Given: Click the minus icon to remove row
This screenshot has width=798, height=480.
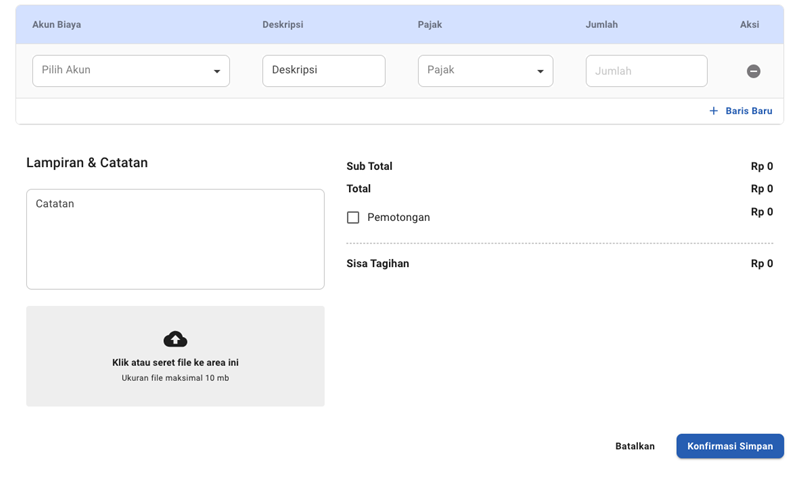Looking at the screenshot, I should pos(753,71).
